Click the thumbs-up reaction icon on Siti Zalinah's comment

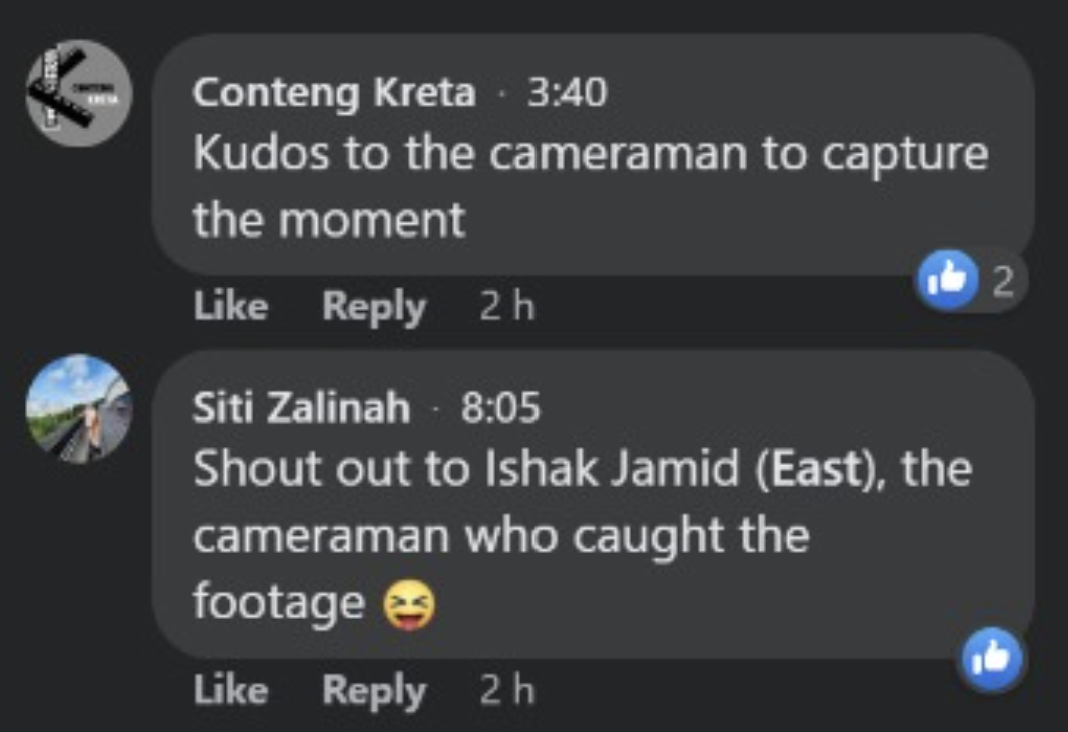tap(992, 660)
